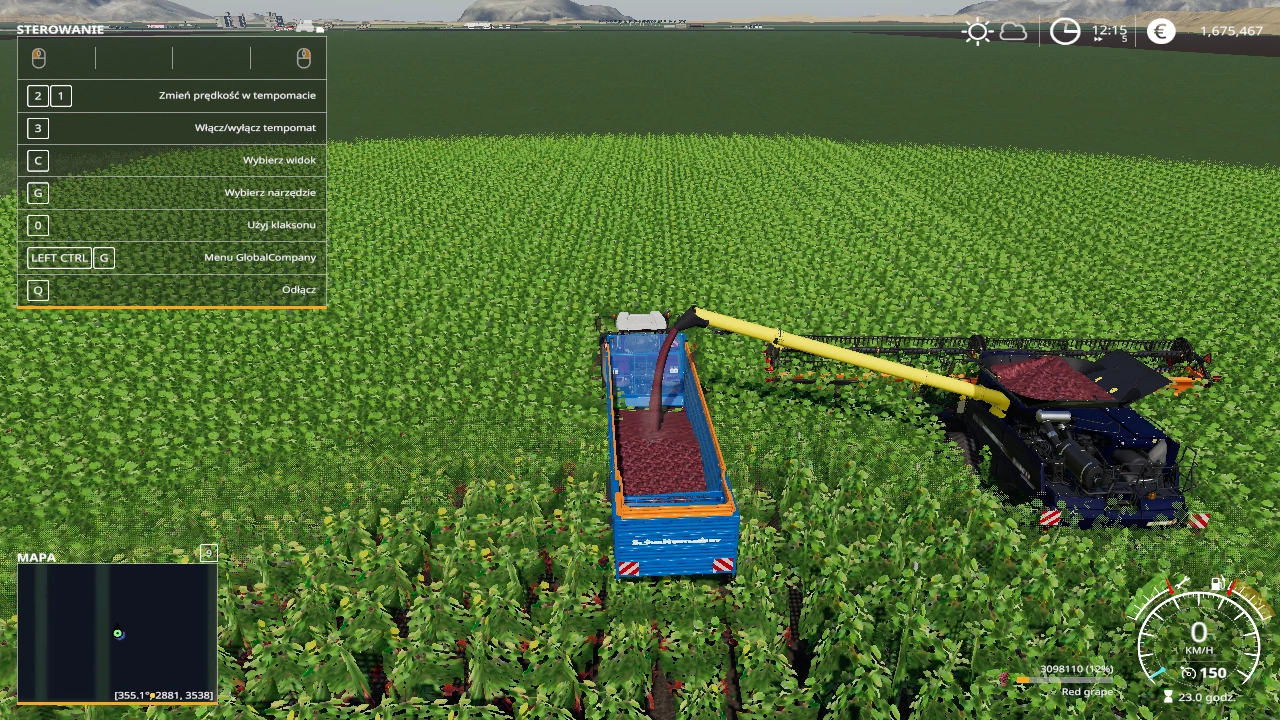Click the wrench damage gauge icon
1280x720 pixels.
[1181, 582]
